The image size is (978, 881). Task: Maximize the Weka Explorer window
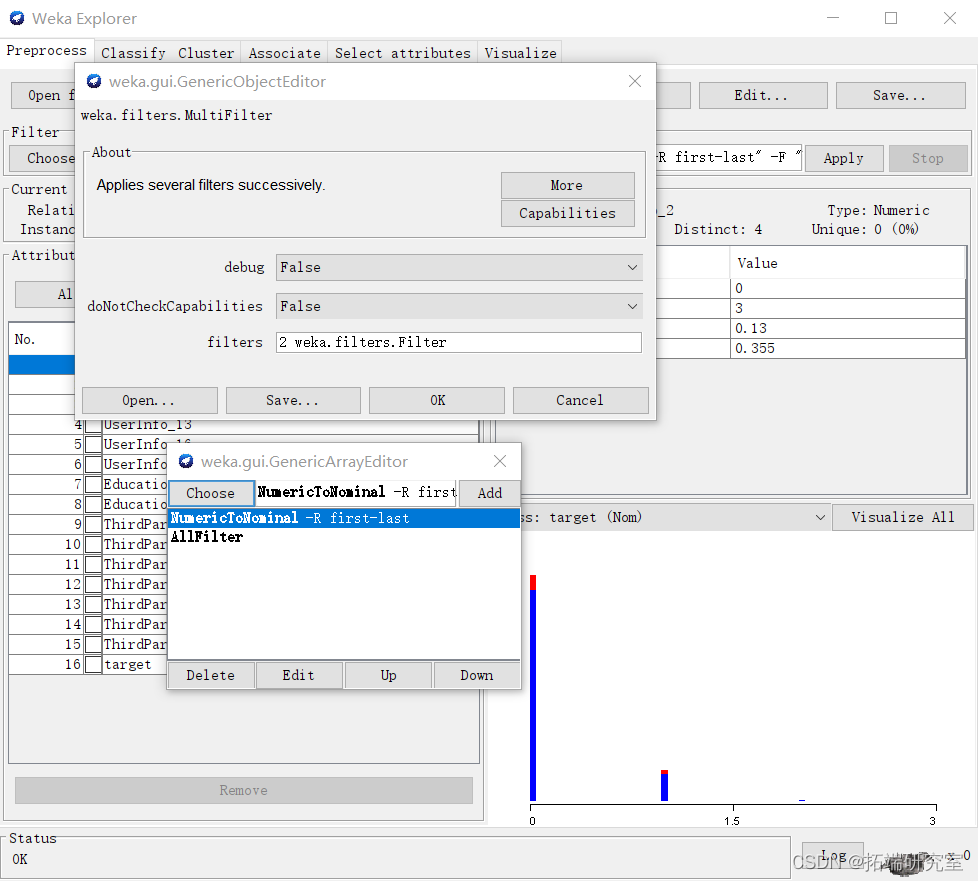click(x=891, y=19)
